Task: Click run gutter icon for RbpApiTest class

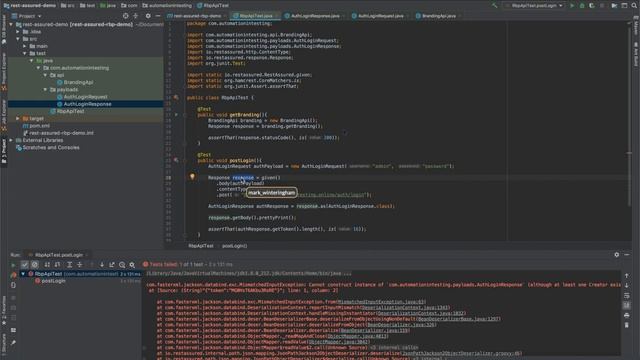Action: click(176, 98)
